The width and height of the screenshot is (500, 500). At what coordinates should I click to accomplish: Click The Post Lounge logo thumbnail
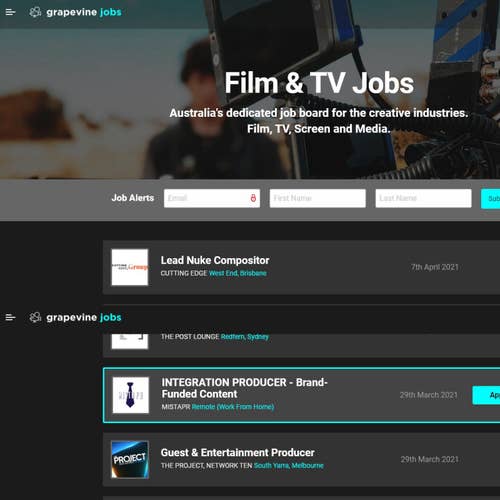click(x=130, y=341)
